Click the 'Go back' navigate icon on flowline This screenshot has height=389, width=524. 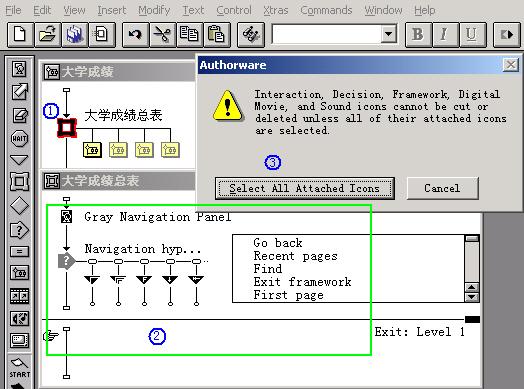point(92,280)
